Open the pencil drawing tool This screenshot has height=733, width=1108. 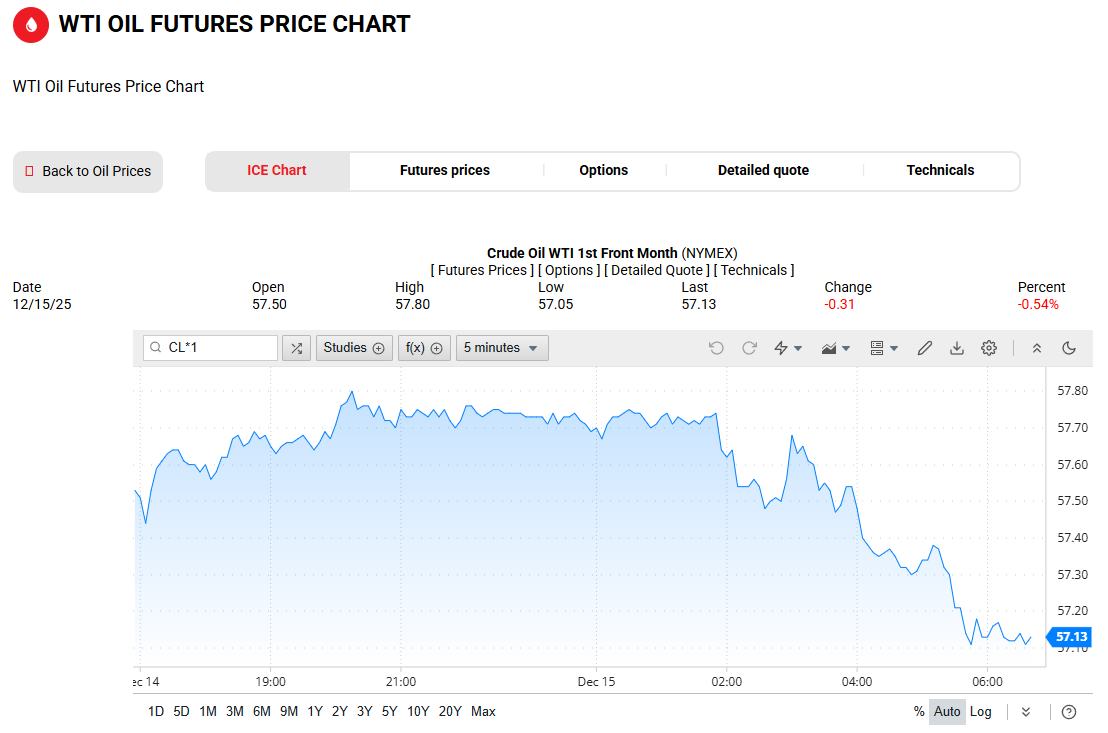click(925, 348)
